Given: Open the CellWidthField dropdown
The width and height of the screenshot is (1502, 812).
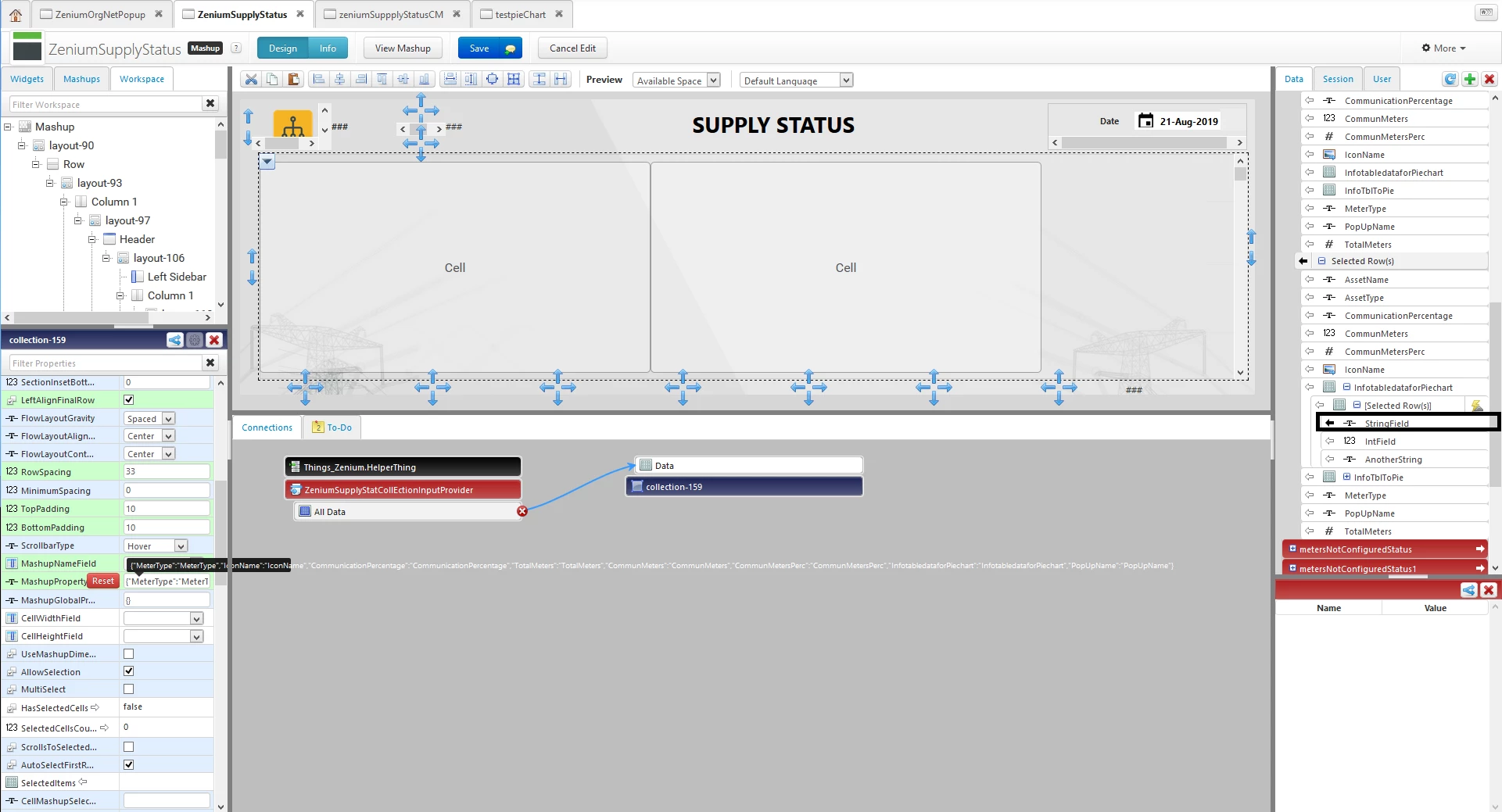Looking at the screenshot, I should pyautogui.click(x=163, y=618).
